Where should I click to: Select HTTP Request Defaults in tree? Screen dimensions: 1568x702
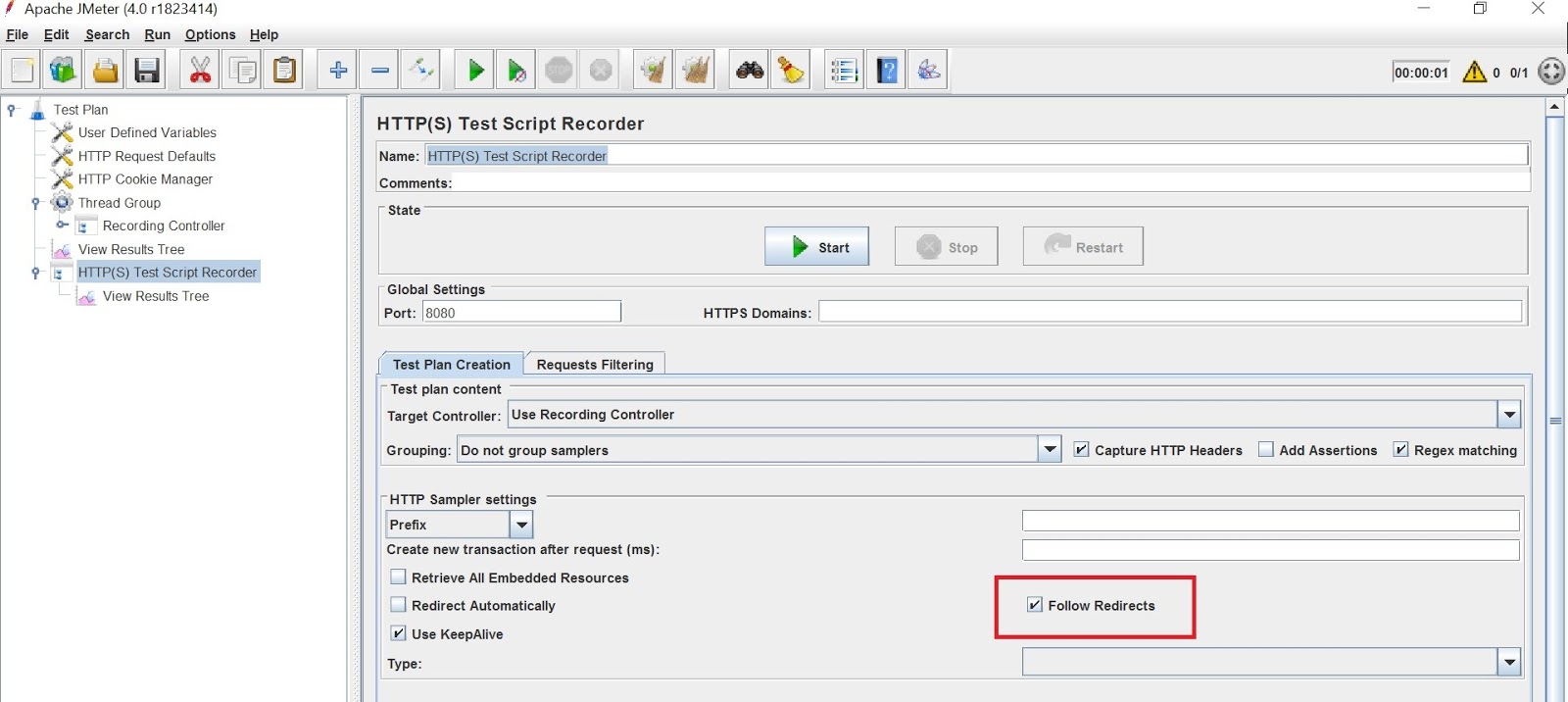147,156
